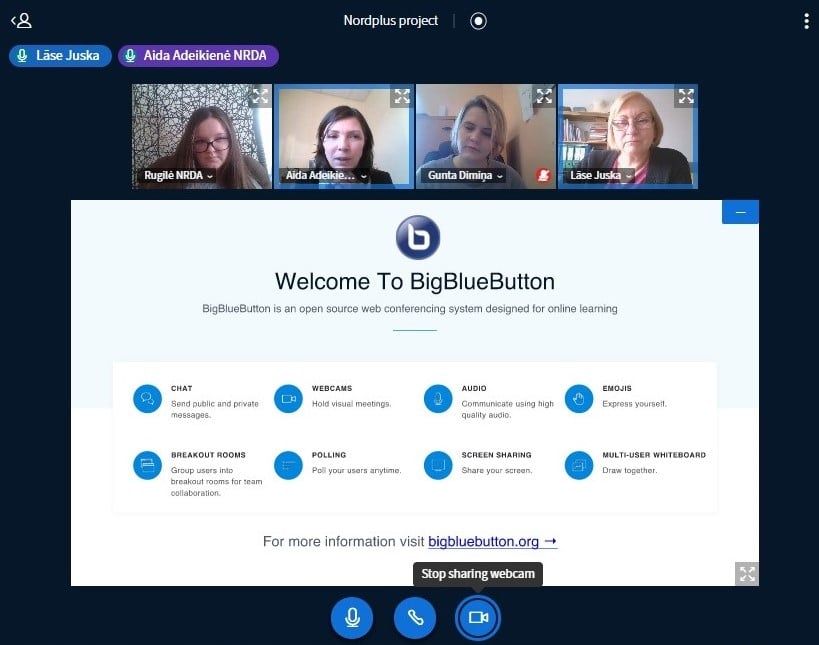Screen dimensions: 819x645
Task: Make Rugilė NRDA webcam fullscreen
Action: pyautogui.click(x=260, y=97)
